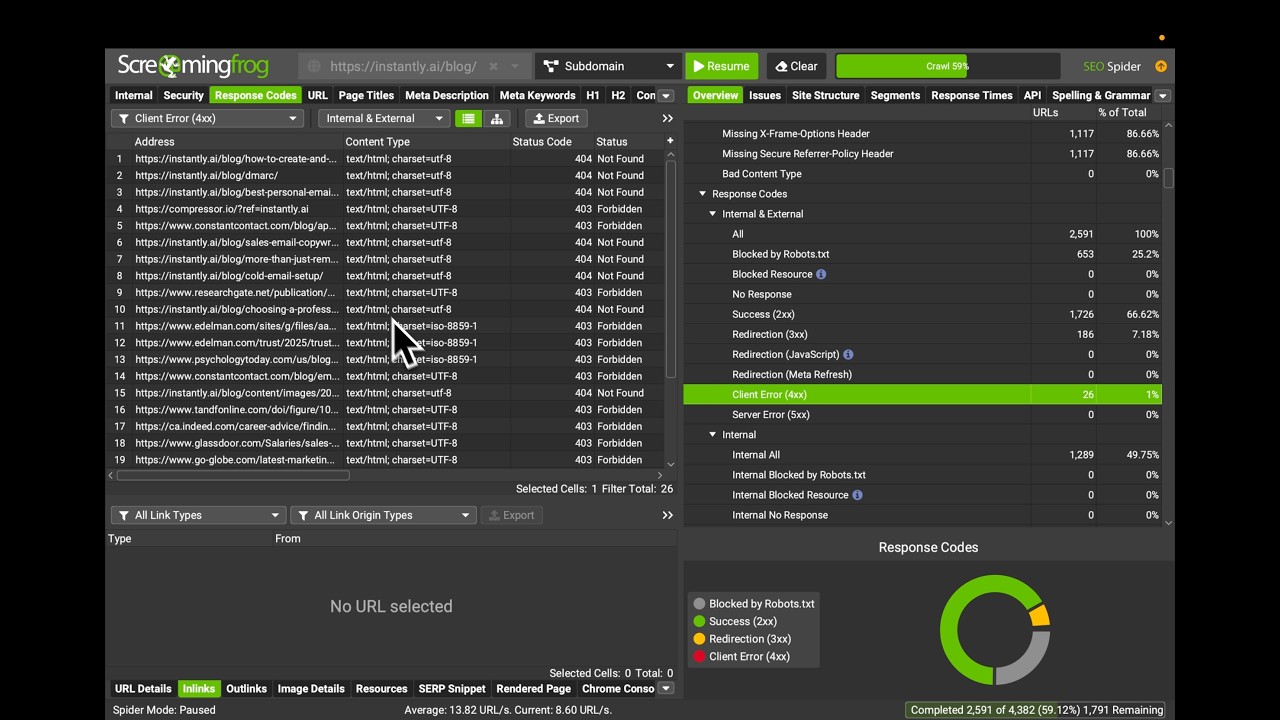1280x720 pixels.
Task: Click the orange licence icon beside SEO Spider
Action: 1161,67
